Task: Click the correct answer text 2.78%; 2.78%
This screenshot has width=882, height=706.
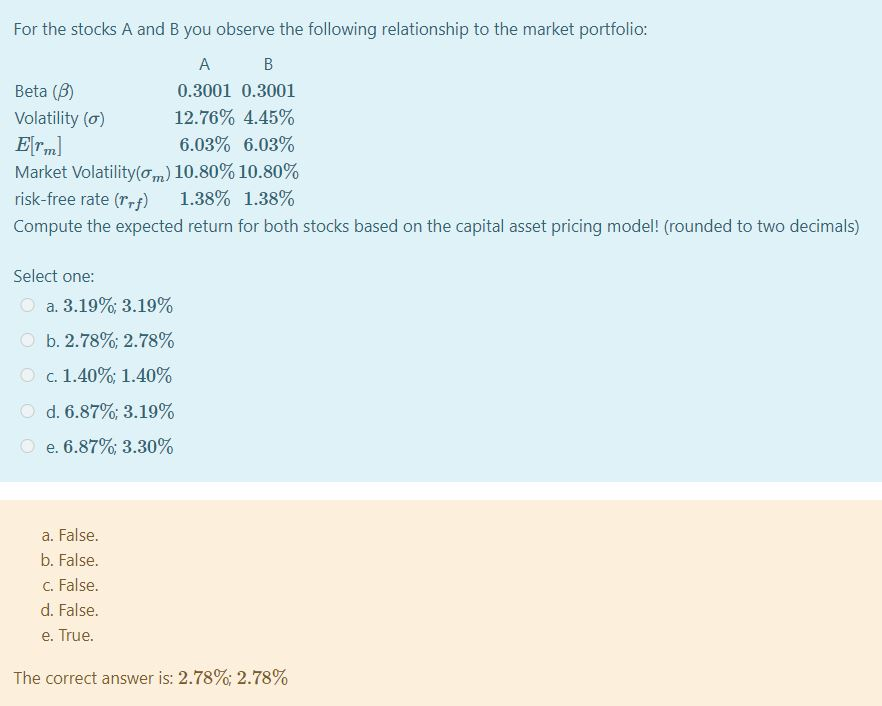Action: point(235,677)
